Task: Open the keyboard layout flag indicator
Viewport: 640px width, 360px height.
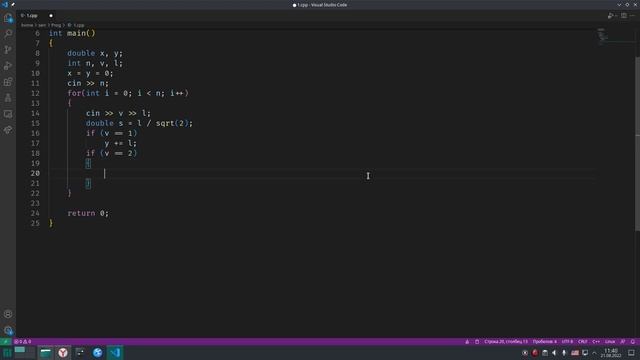Action: pyautogui.click(x=575, y=353)
